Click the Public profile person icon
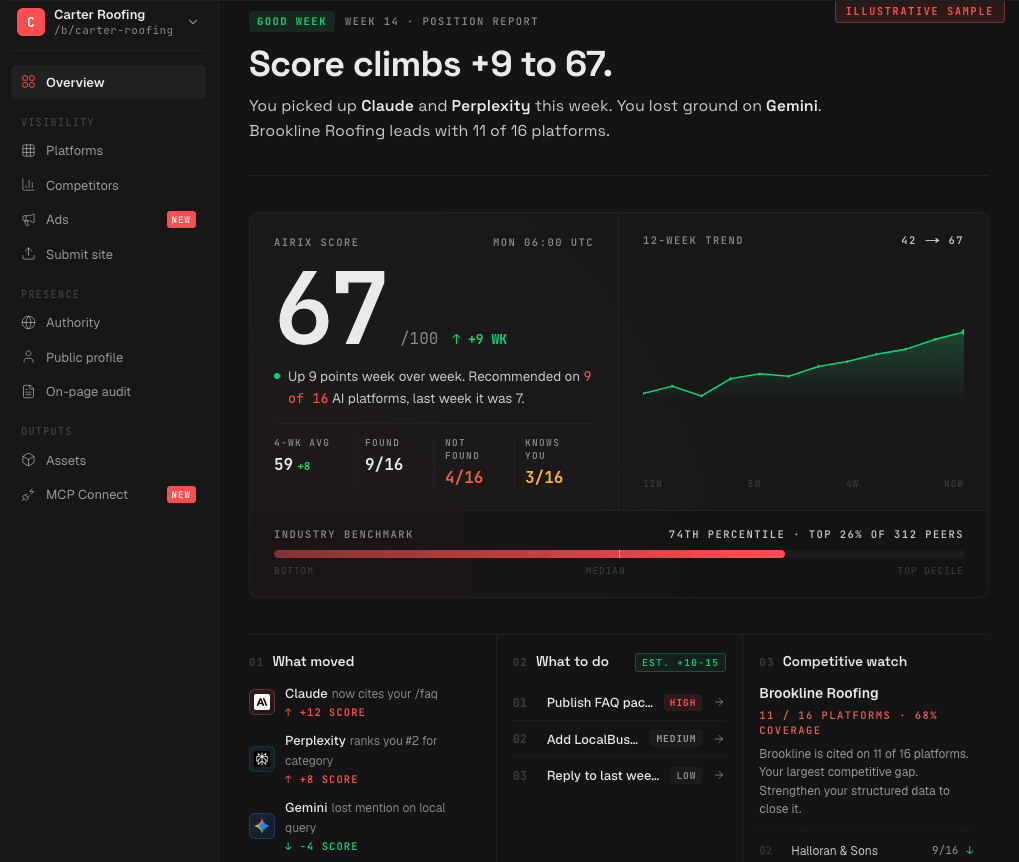The width and height of the screenshot is (1019, 862). click(x=29, y=357)
